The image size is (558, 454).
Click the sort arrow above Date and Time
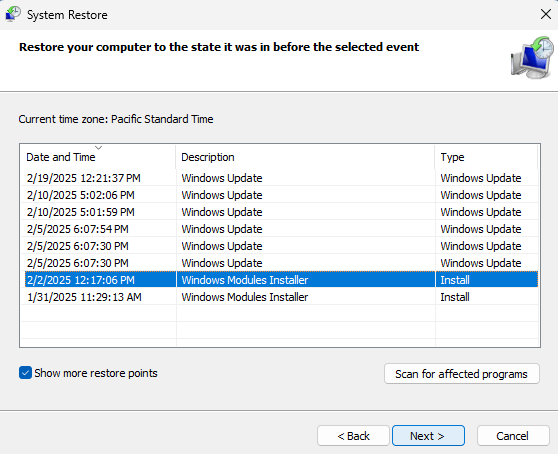pos(99,148)
